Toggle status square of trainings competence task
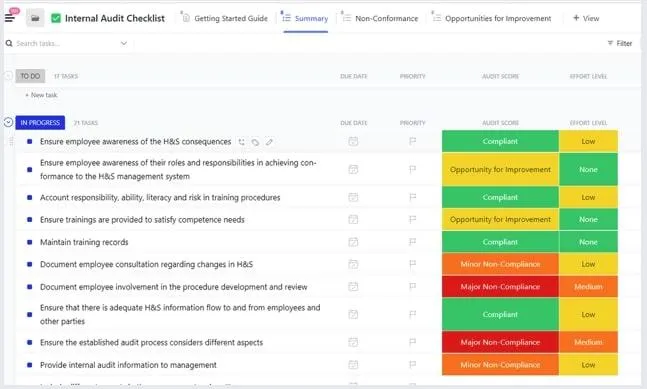647x389 pixels. click(29, 219)
